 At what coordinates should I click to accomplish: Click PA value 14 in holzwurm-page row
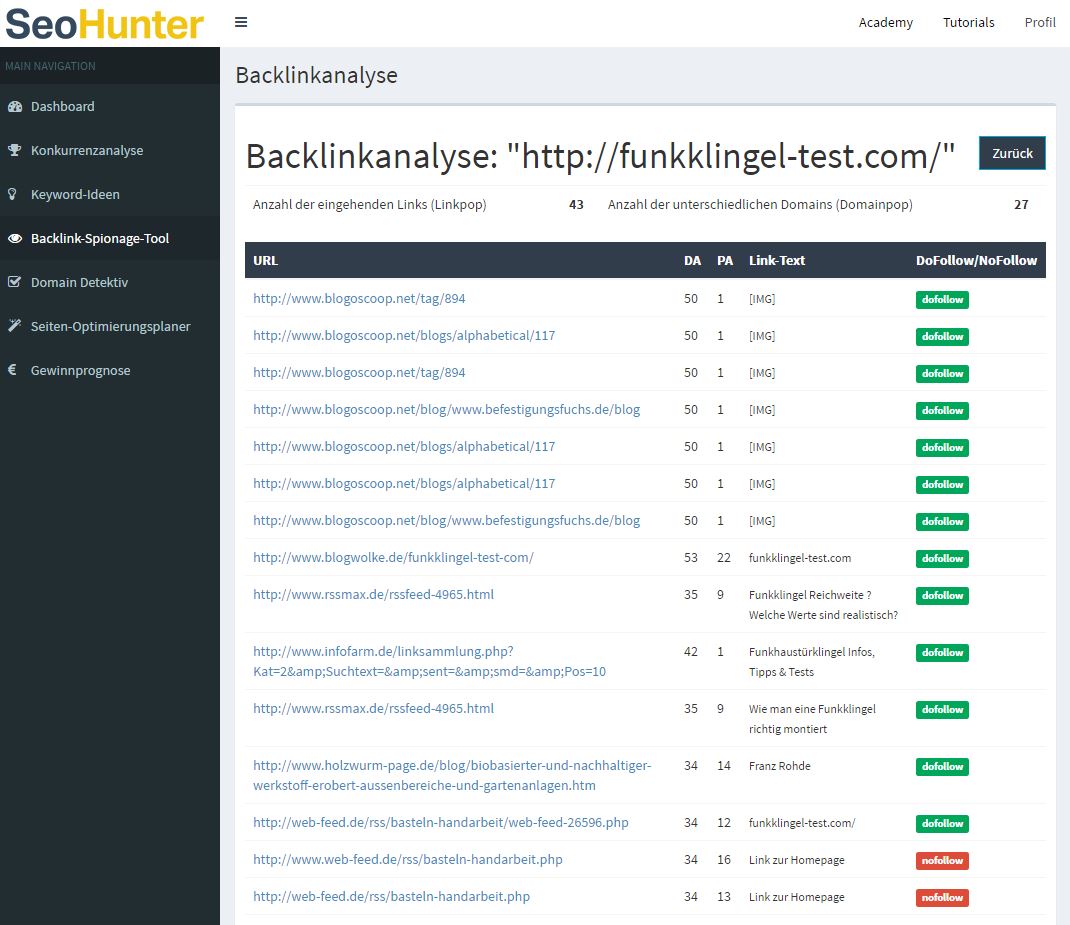723,765
